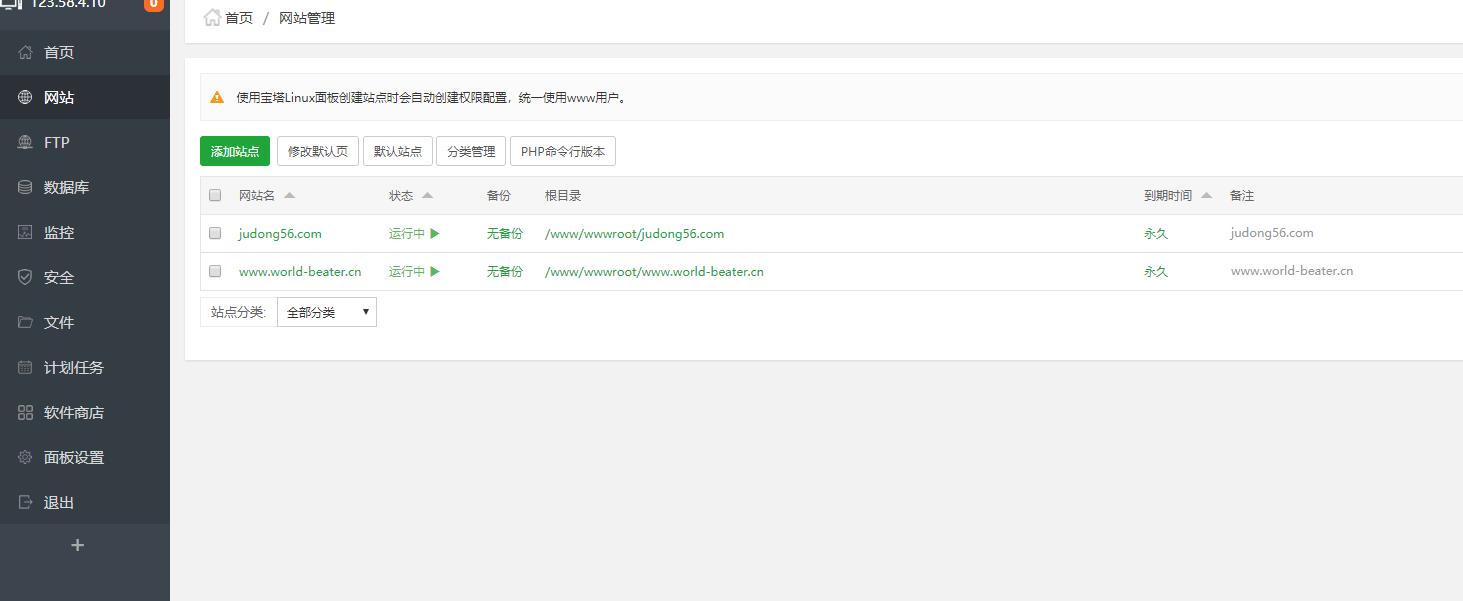This screenshot has height=601, width=1463.
Task: Check the box for judong56.com
Action: pos(215,233)
